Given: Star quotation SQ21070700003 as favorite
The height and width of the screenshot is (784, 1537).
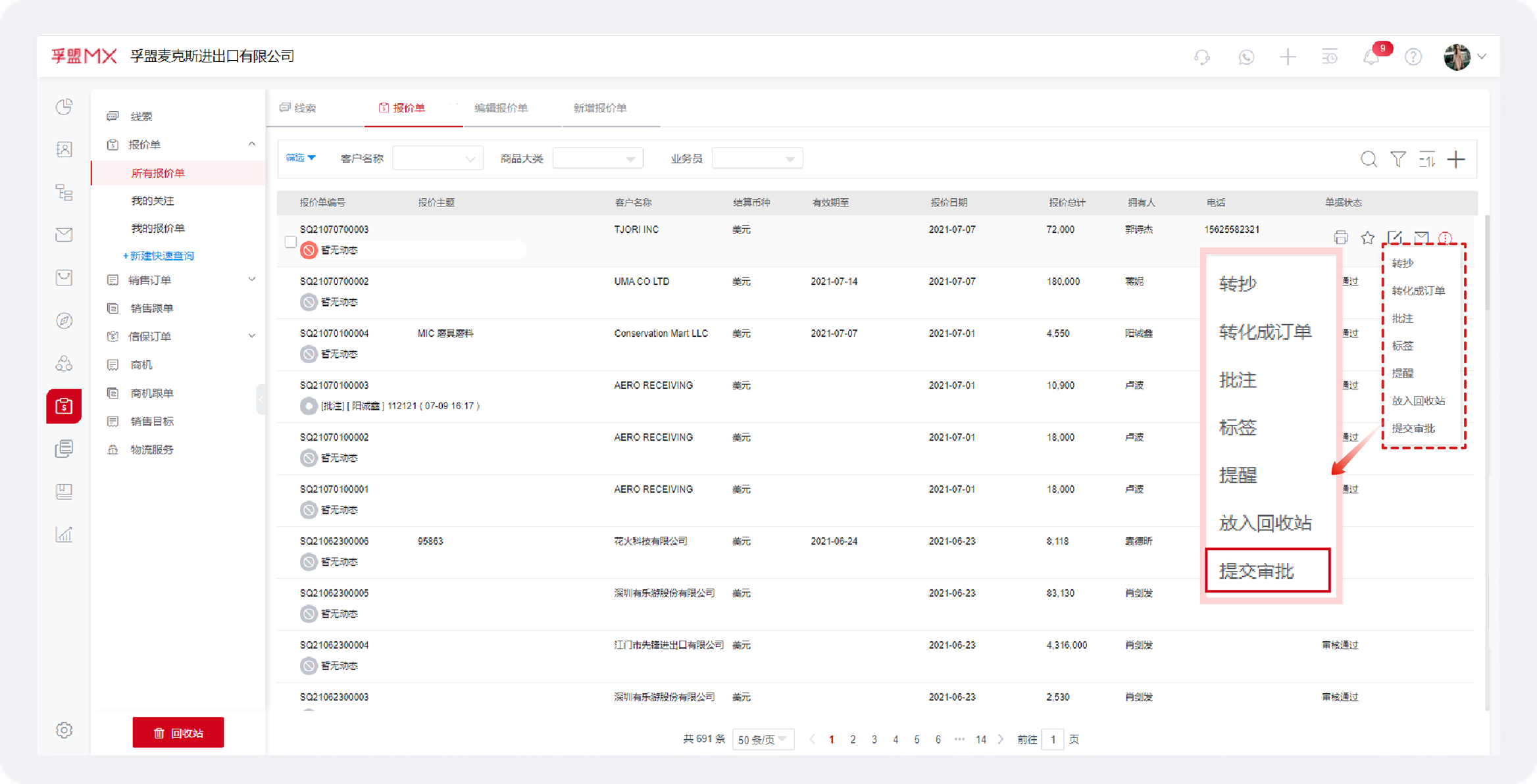Looking at the screenshot, I should click(1368, 237).
